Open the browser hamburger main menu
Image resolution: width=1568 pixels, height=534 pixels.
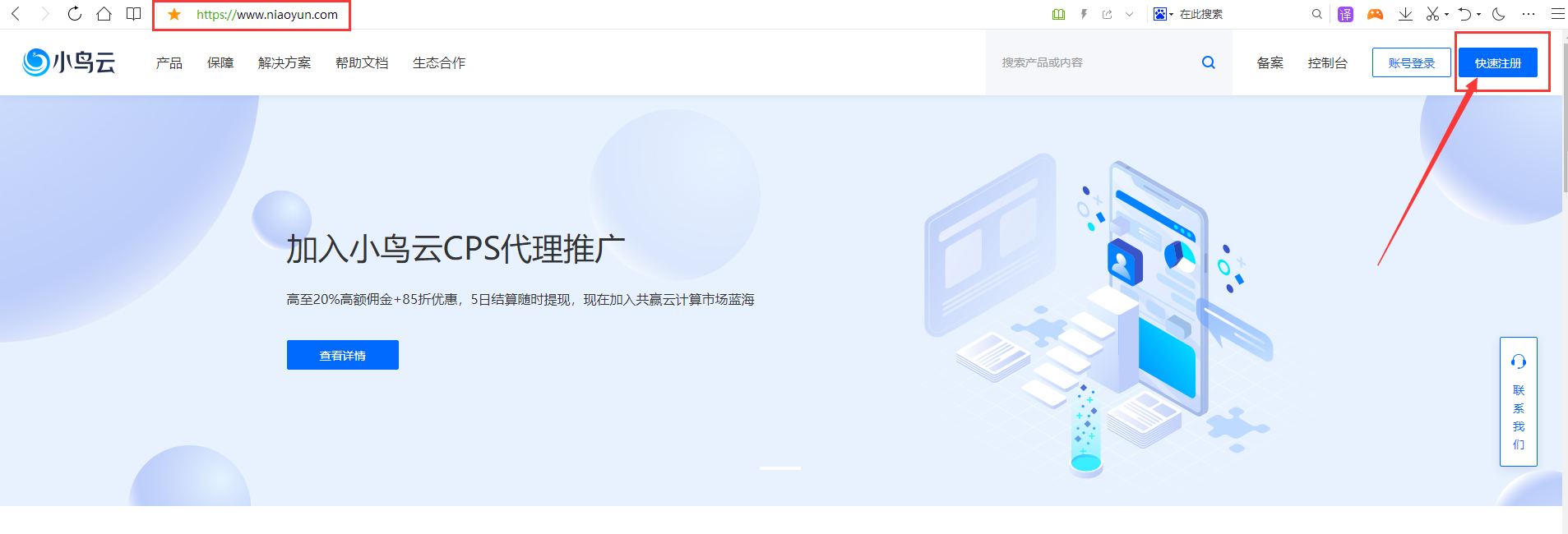pos(1557,14)
